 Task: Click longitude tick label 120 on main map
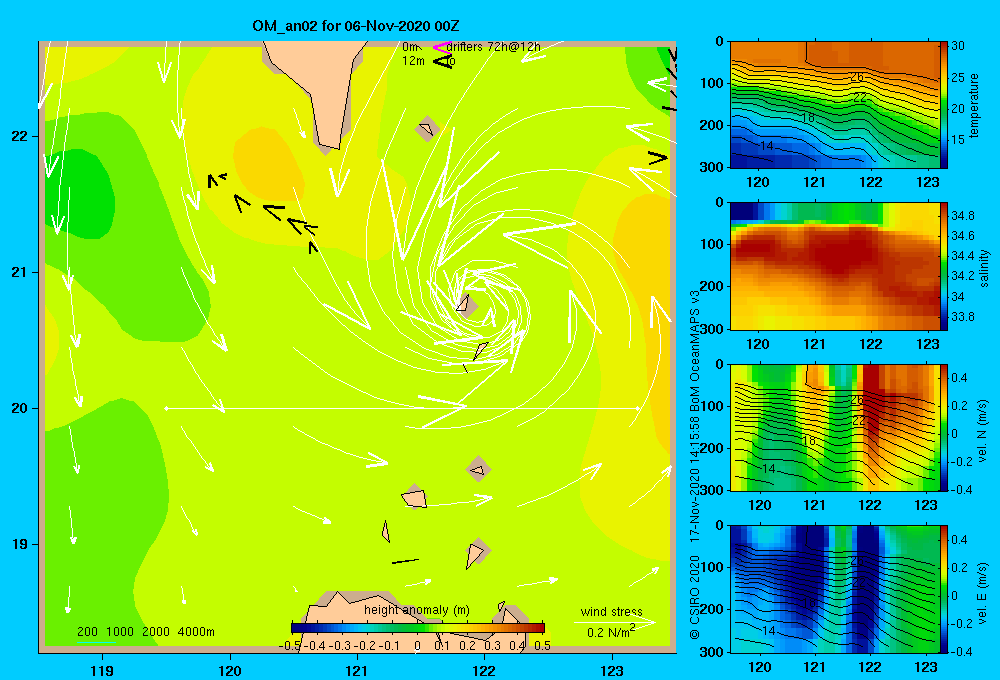point(230,670)
